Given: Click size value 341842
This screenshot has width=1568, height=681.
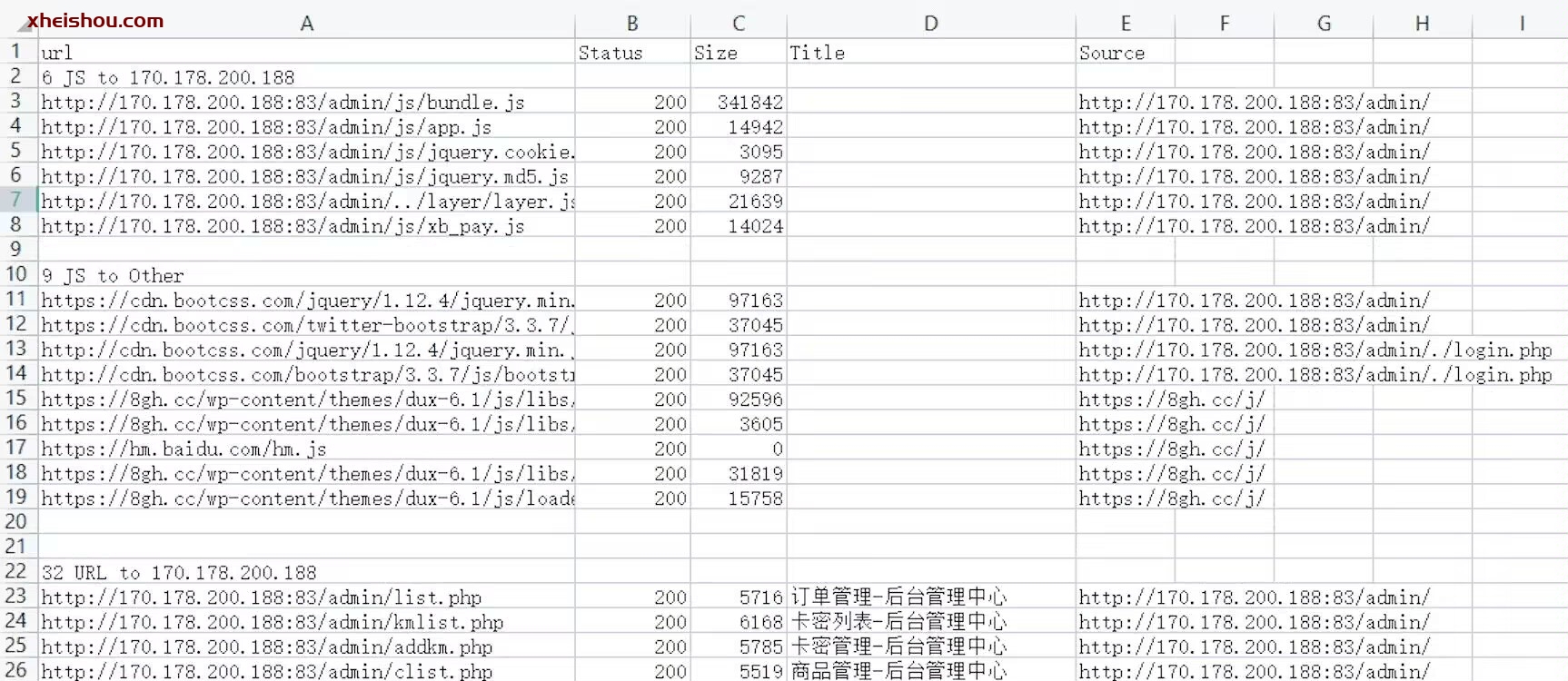Looking at the screenshot, I should tap(739, 102).
